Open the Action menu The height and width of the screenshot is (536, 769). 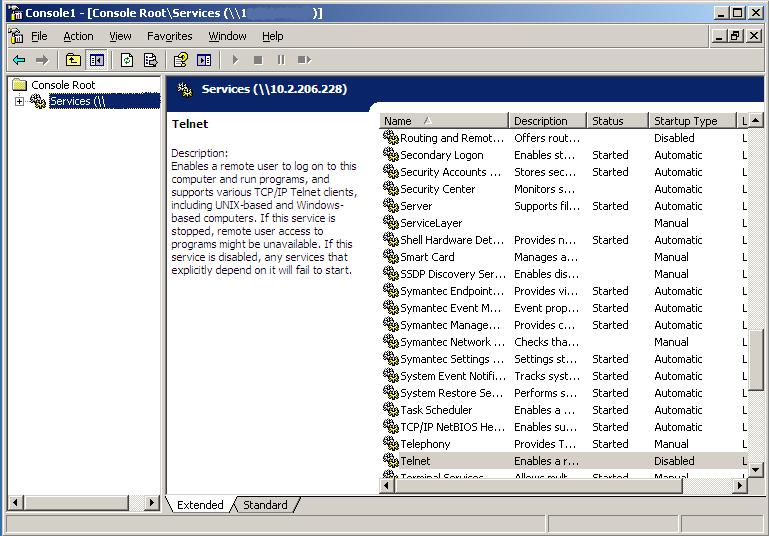tap(78, 36)
